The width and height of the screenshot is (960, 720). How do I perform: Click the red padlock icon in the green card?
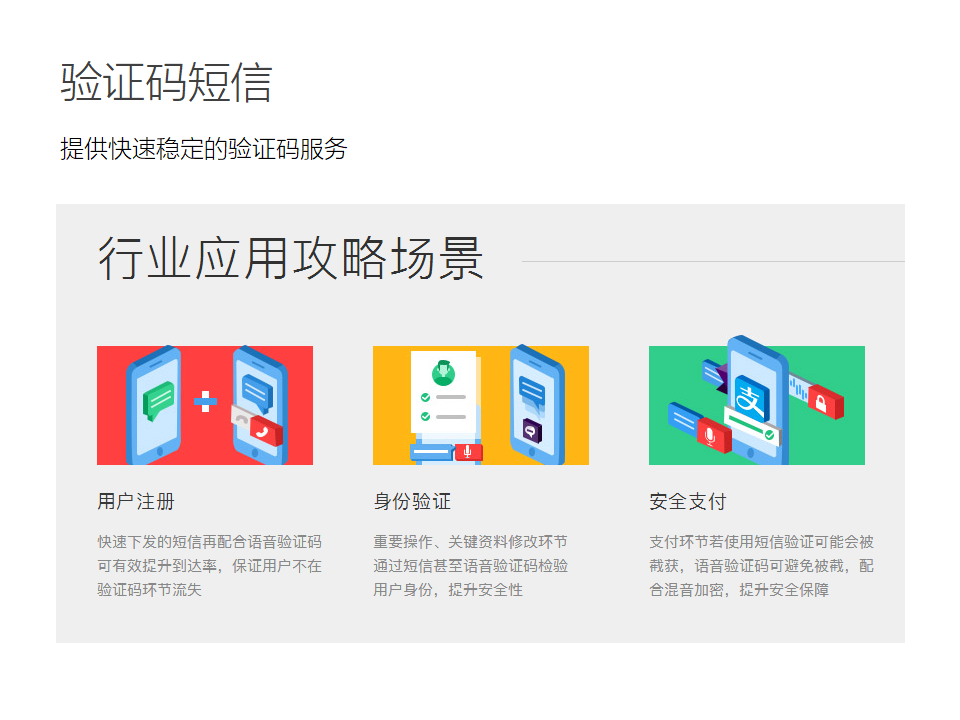(x=825, y=402)
